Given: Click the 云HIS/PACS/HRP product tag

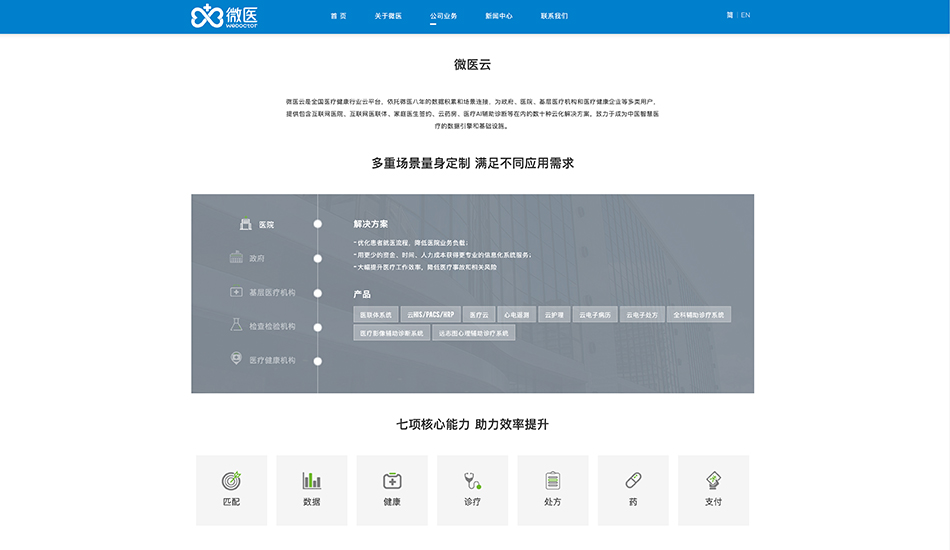Looking at the screenshot, I should click(x=430, y=315).
